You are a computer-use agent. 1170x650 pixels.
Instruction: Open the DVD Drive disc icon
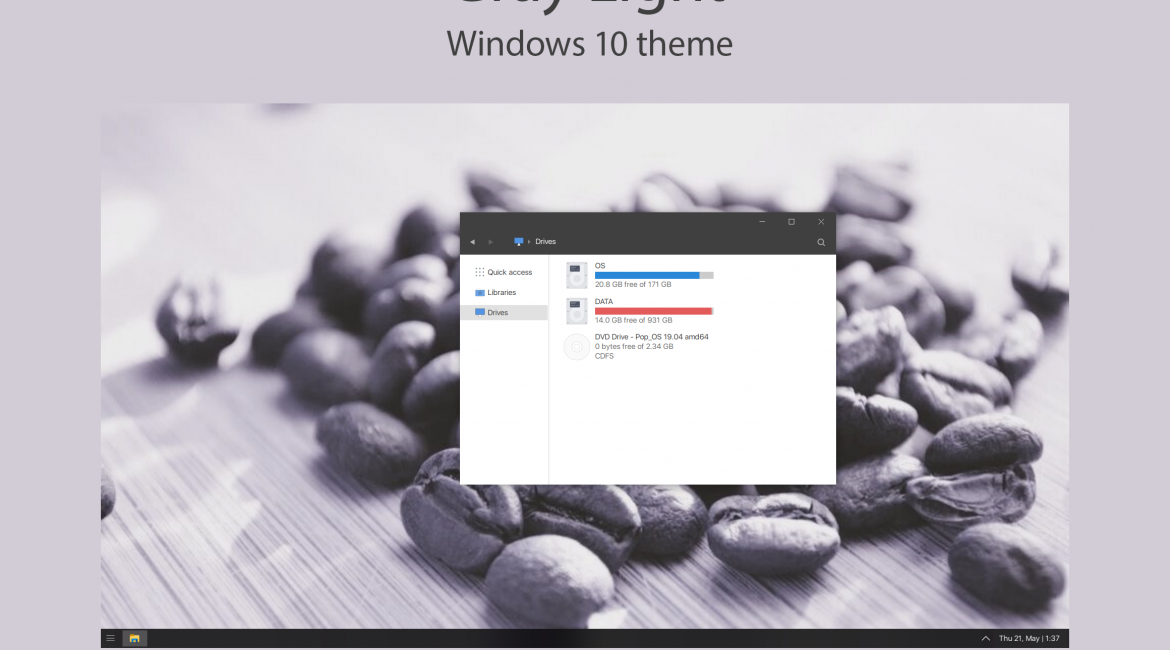click(576, 347)
